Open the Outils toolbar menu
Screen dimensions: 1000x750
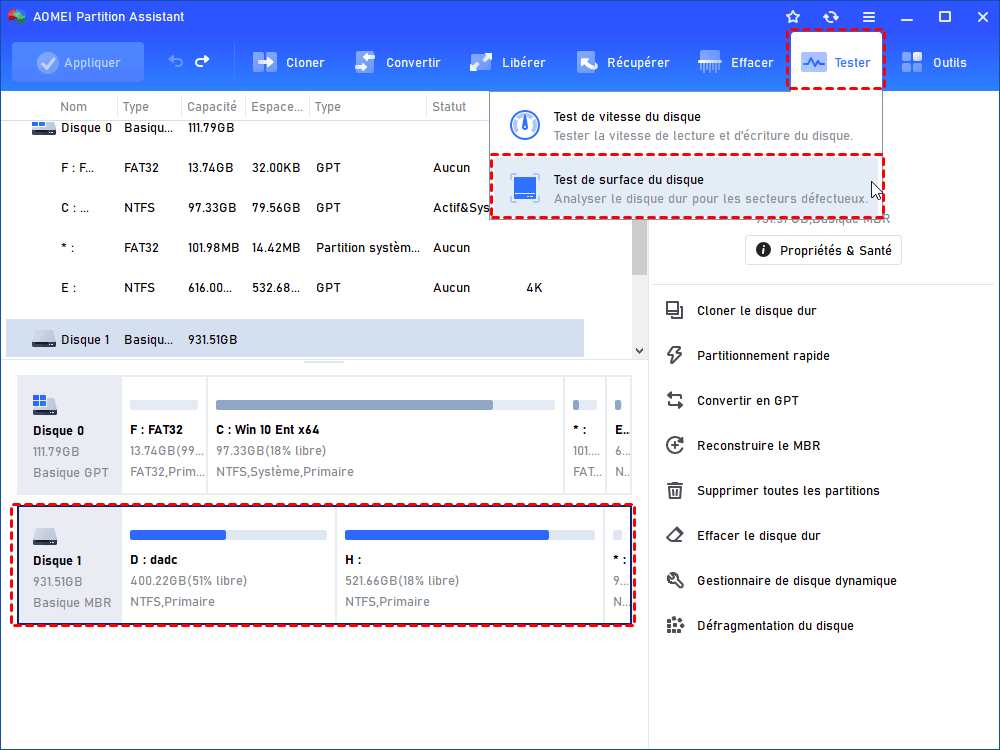pyautogui.click(x=934, y=62)
